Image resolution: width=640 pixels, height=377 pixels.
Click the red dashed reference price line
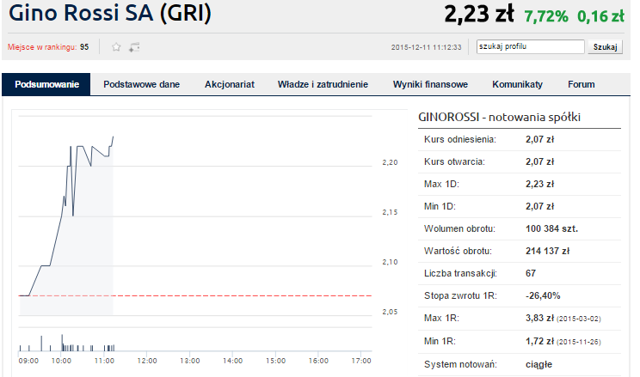tap(195, 295)
